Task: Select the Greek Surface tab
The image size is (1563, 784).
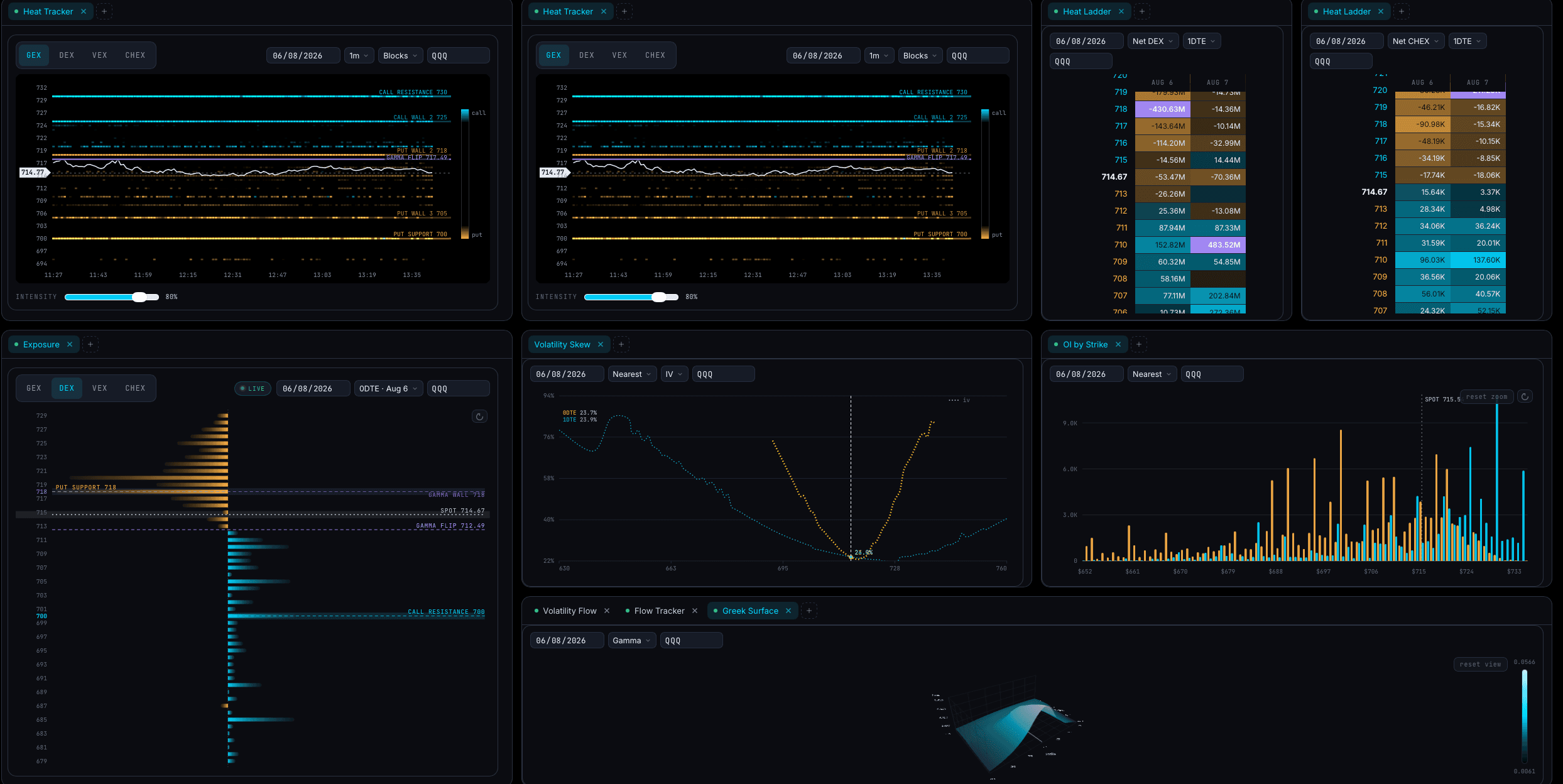Action: 750,611
